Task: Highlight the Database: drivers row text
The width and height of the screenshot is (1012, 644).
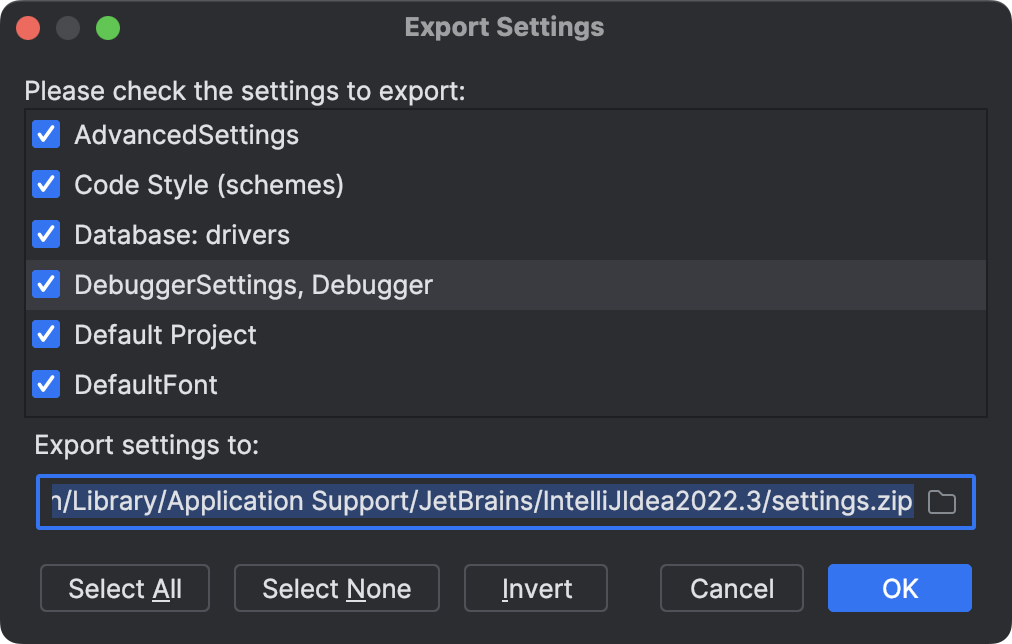Action: pos(182,235)
